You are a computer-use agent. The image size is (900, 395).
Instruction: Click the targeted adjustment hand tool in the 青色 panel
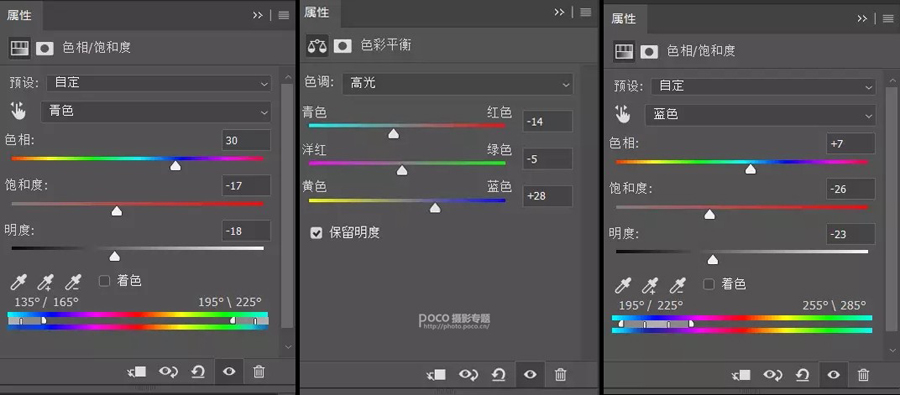18,111
